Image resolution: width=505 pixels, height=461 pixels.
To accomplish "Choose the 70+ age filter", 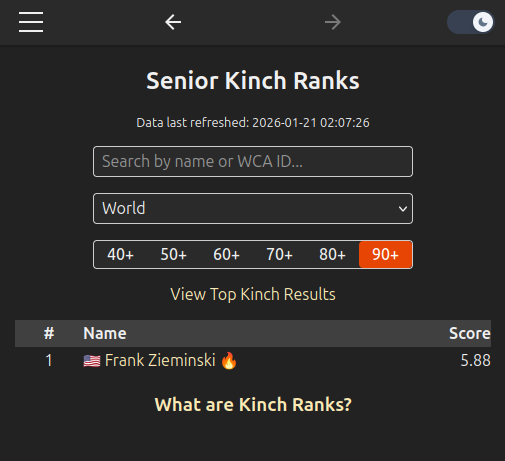I will pos(279,255).
